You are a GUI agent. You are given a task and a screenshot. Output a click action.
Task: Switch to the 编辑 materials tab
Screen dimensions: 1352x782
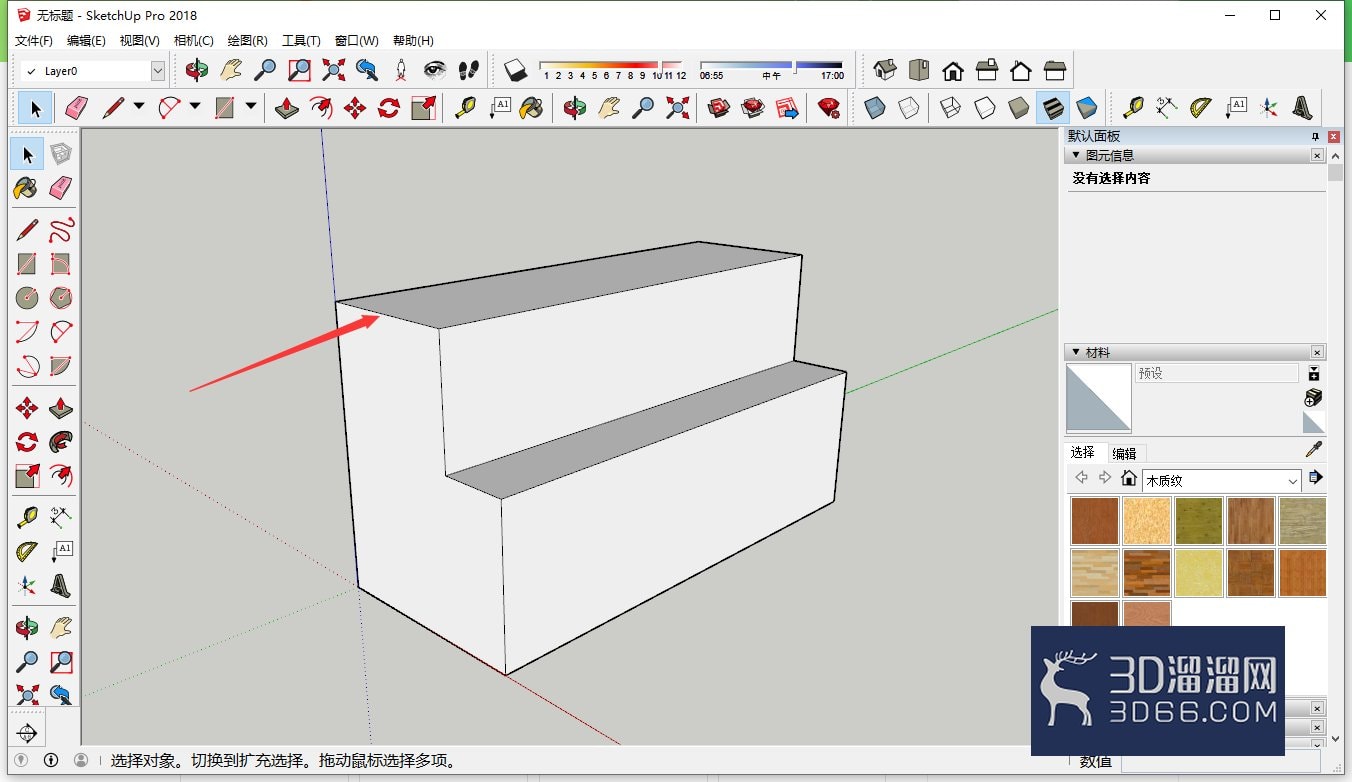[x=1124, y=453]
